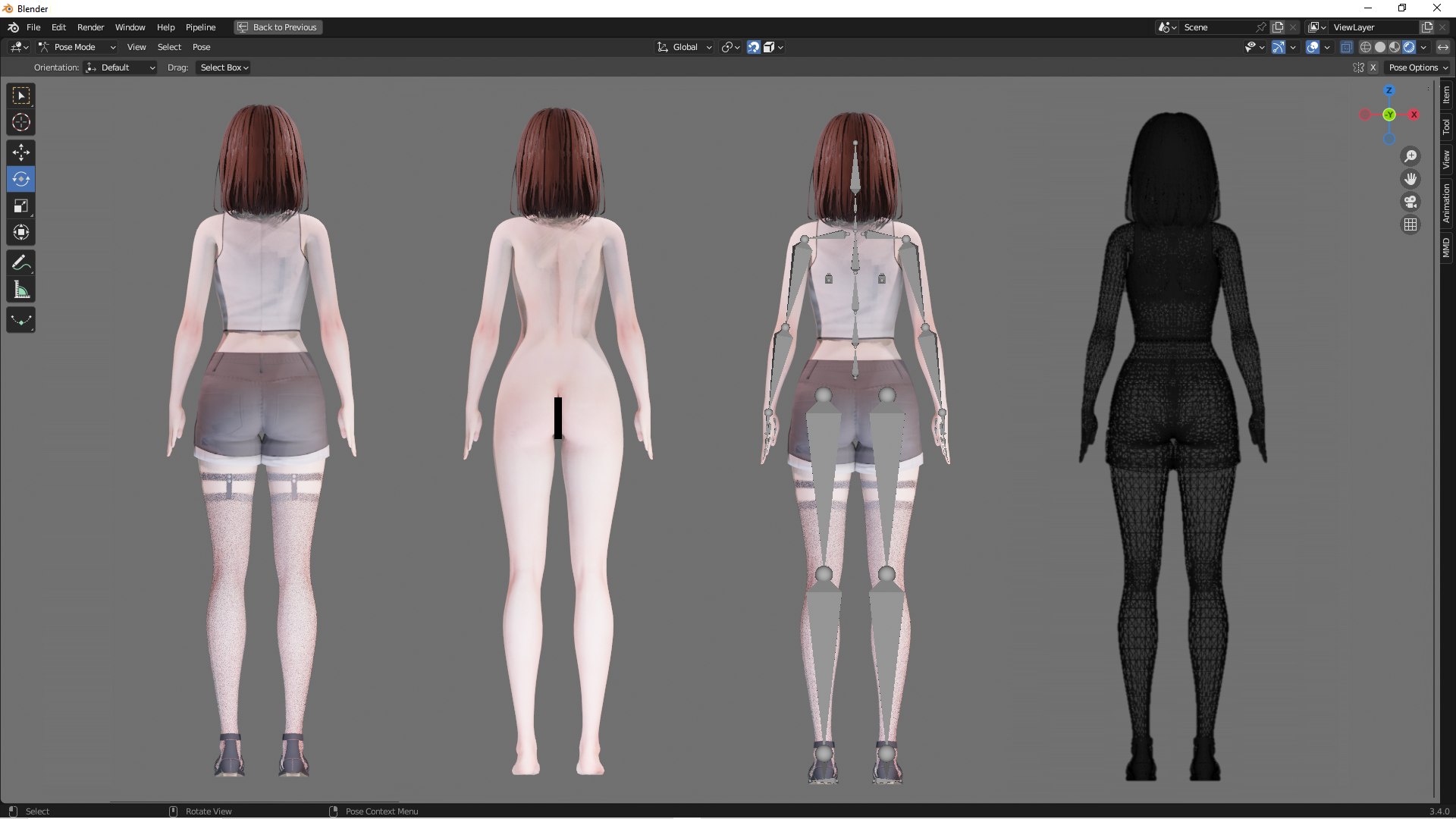Select the Annotate tool
The width and height of the screenshot is (1456, 819).
coord(21,263)
